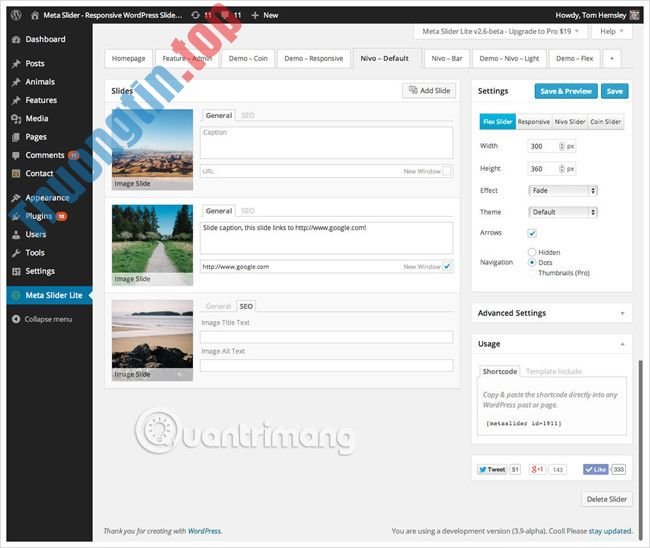Click the Comments icon in sidebar
The width and height of the screenshot is (650, 548).
(16, 155)
